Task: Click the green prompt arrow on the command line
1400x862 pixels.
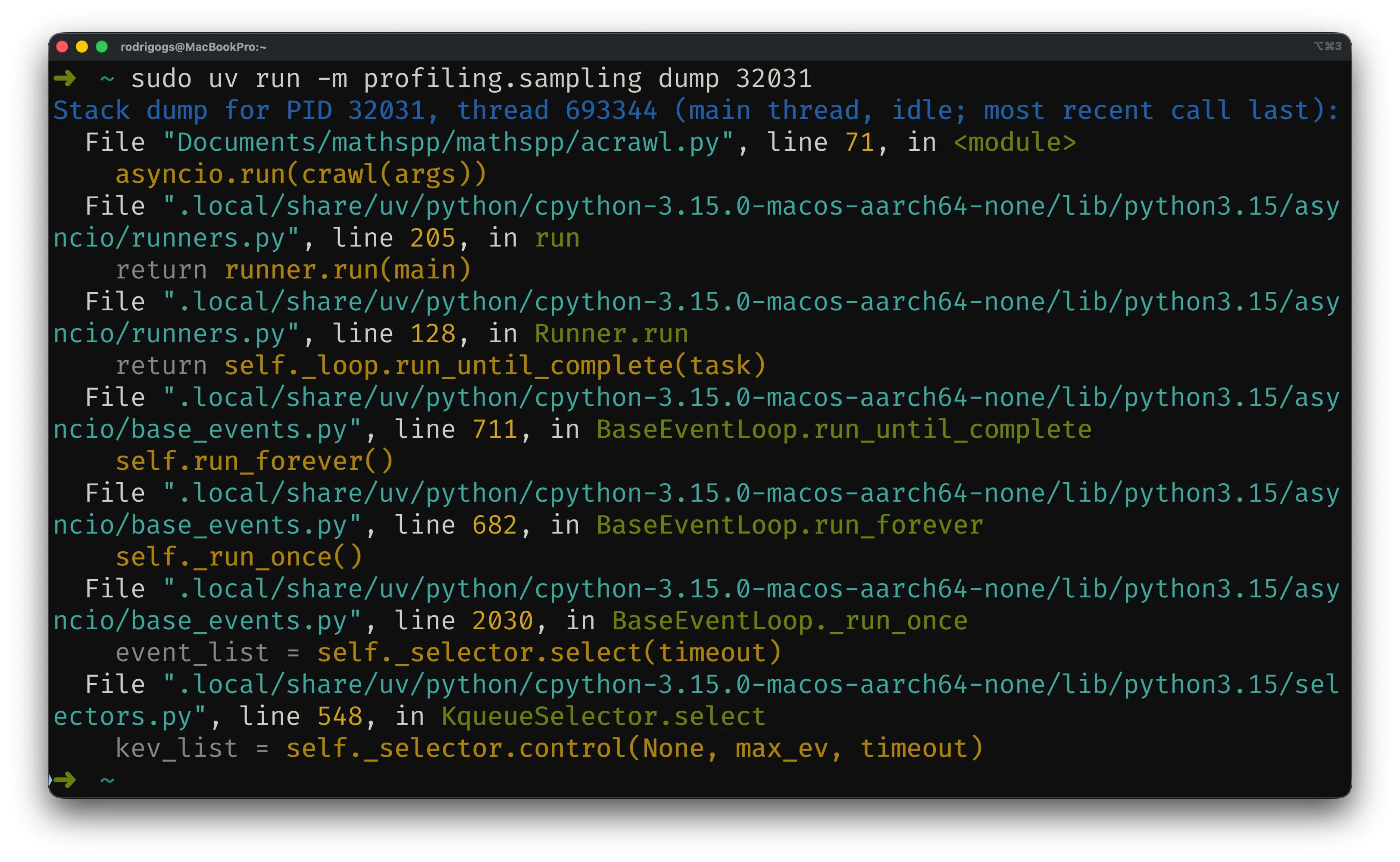Action: (x=64, y=78)
